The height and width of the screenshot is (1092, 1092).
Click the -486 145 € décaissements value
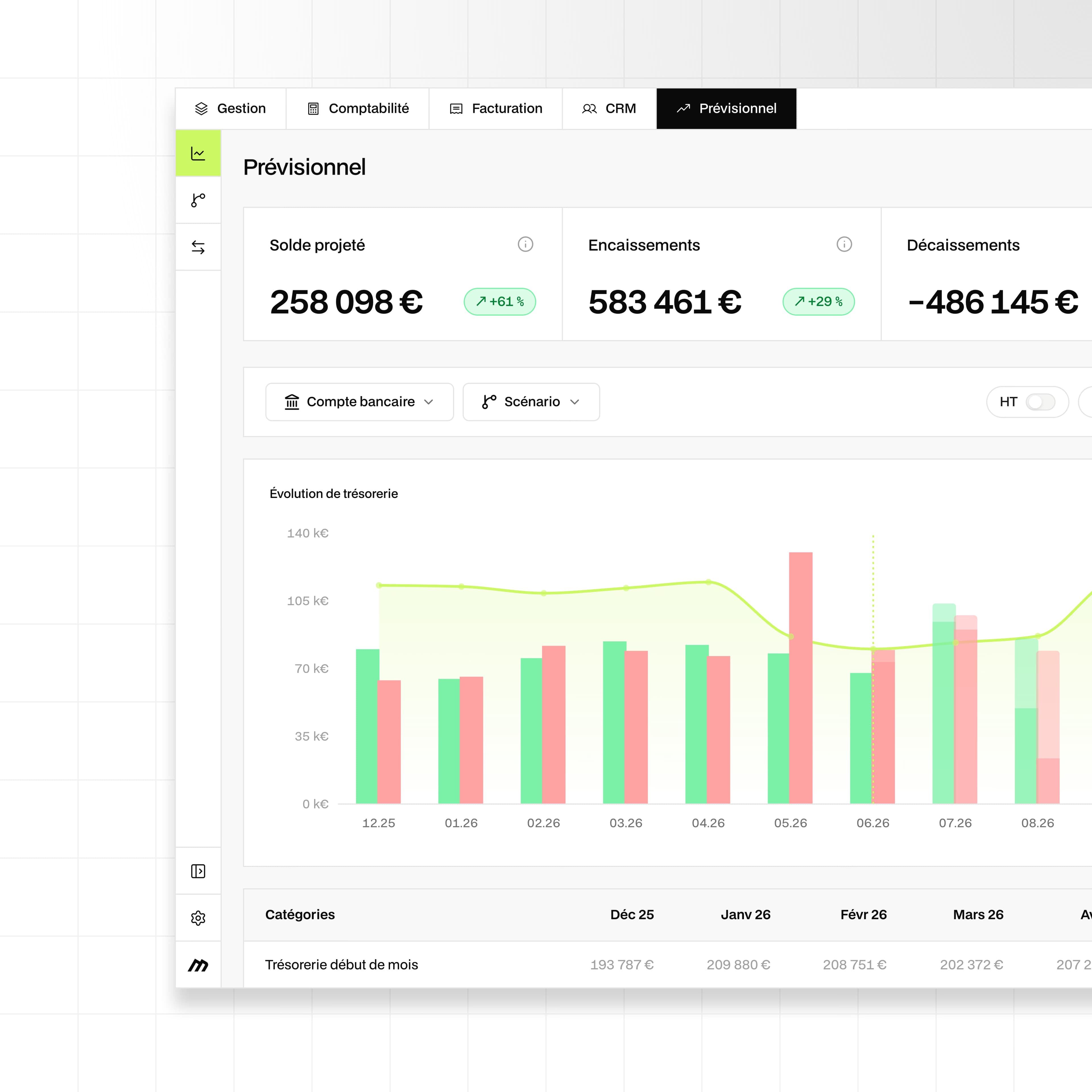click(993, 302)
